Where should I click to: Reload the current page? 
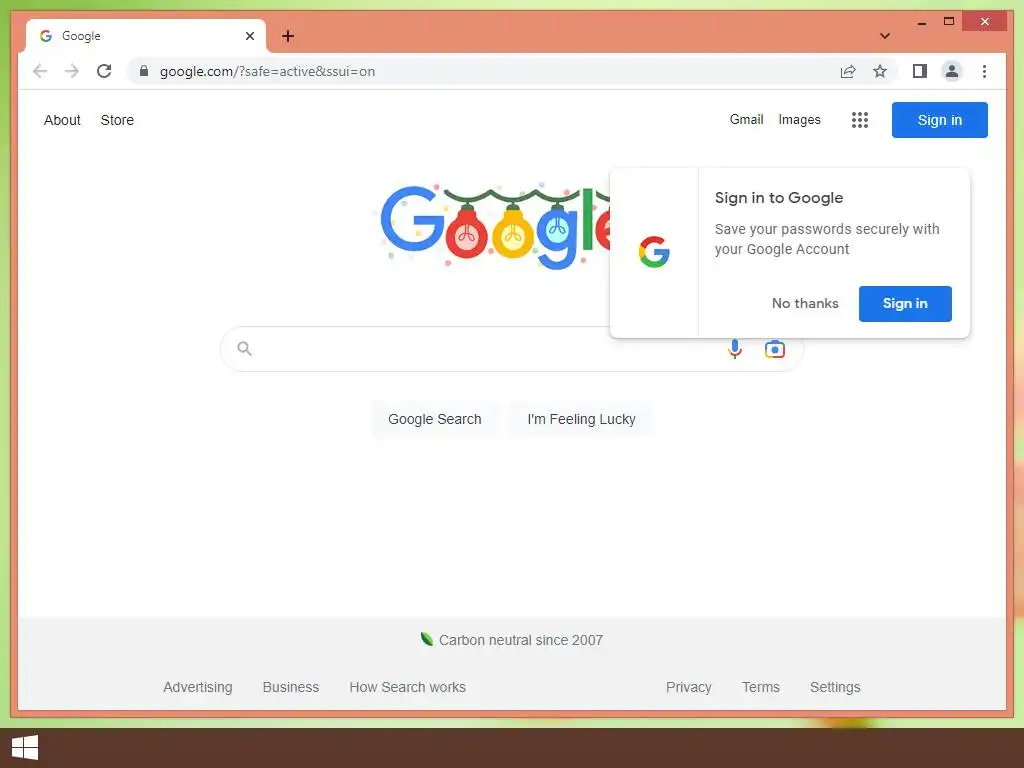click(104, 71)
